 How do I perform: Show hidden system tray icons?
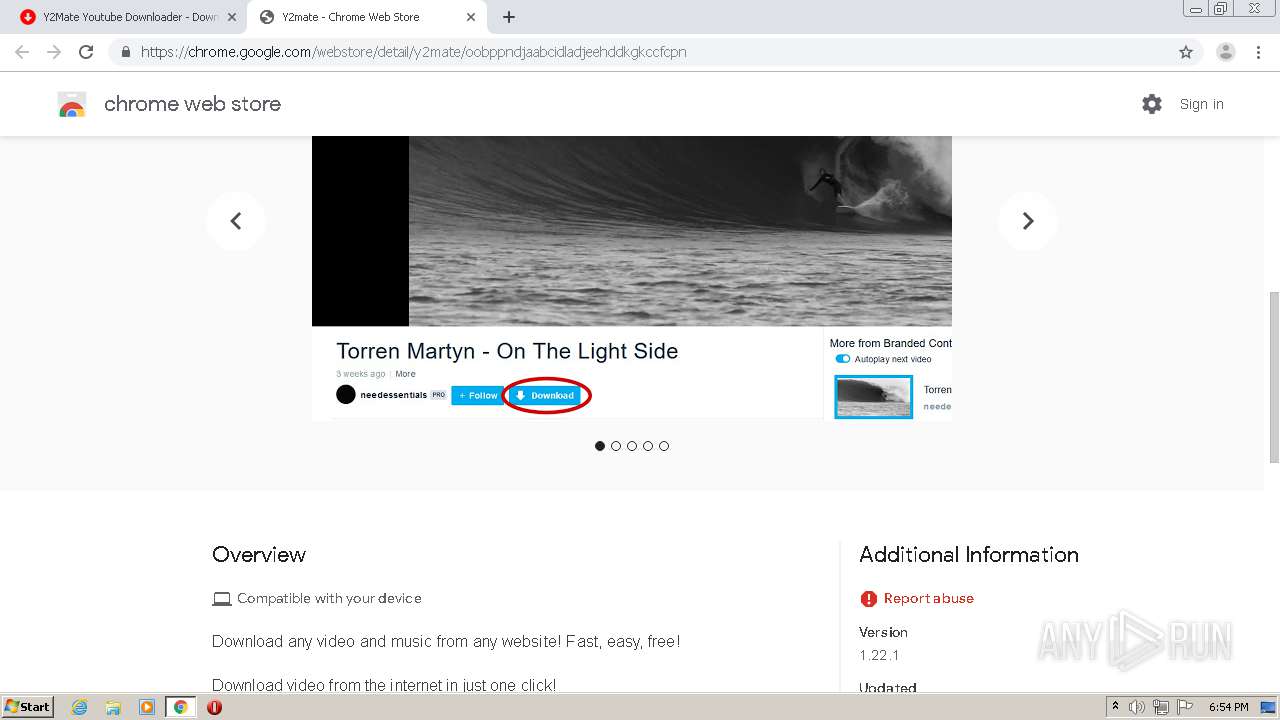coord(1115,707)
